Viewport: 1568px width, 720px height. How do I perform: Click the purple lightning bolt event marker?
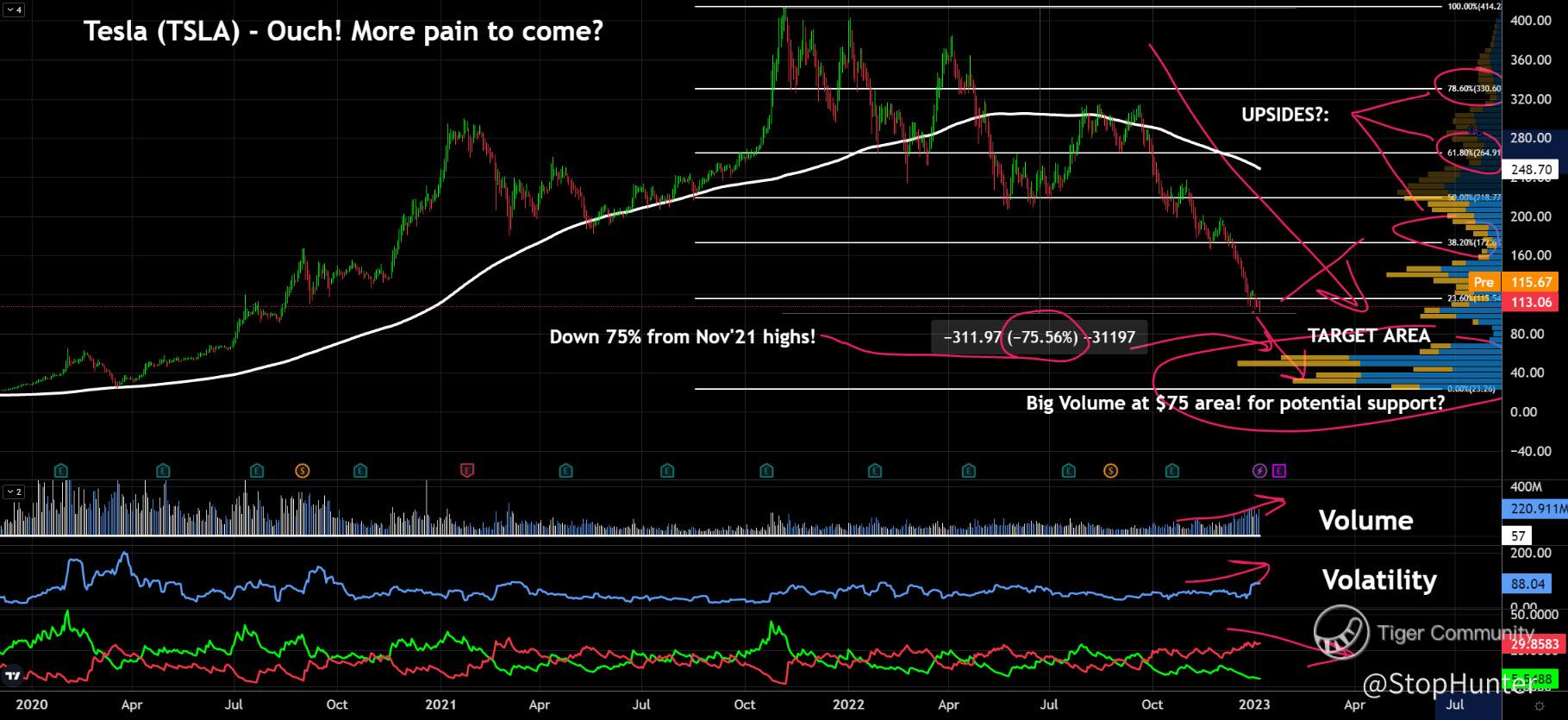[x=1259, y=471]
